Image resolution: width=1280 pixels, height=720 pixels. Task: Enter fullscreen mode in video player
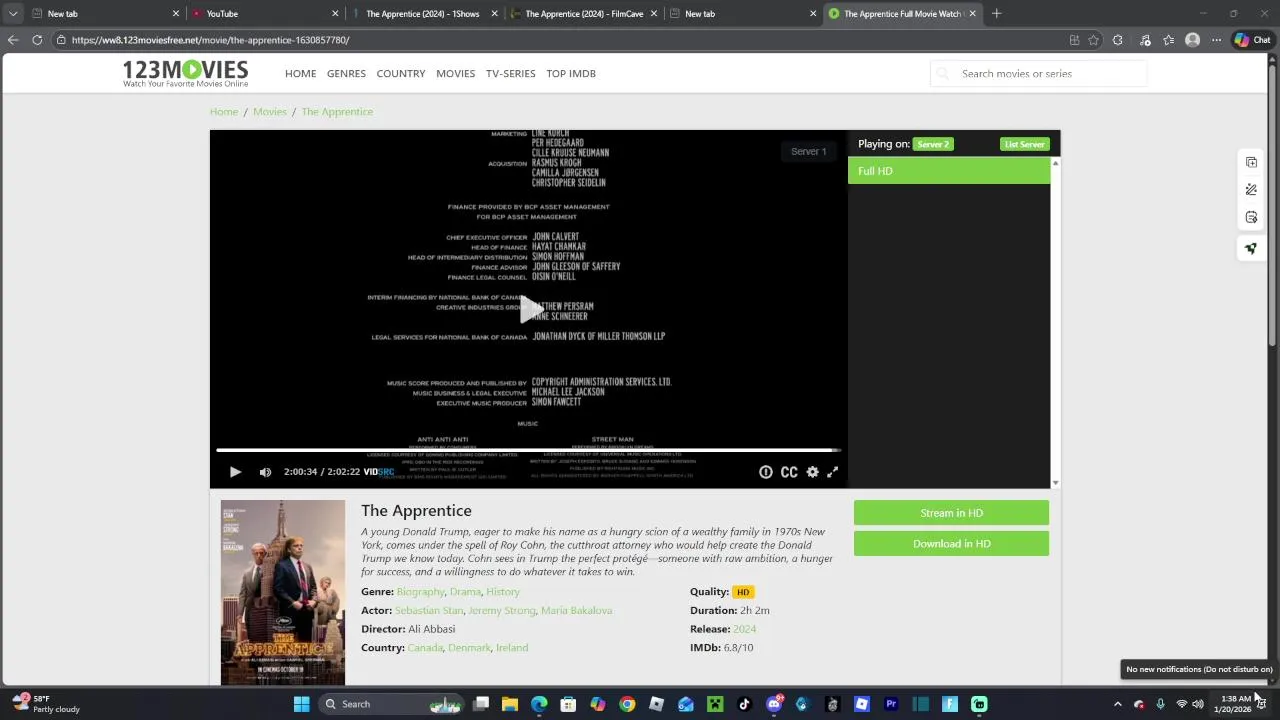[x=832, y=472]
